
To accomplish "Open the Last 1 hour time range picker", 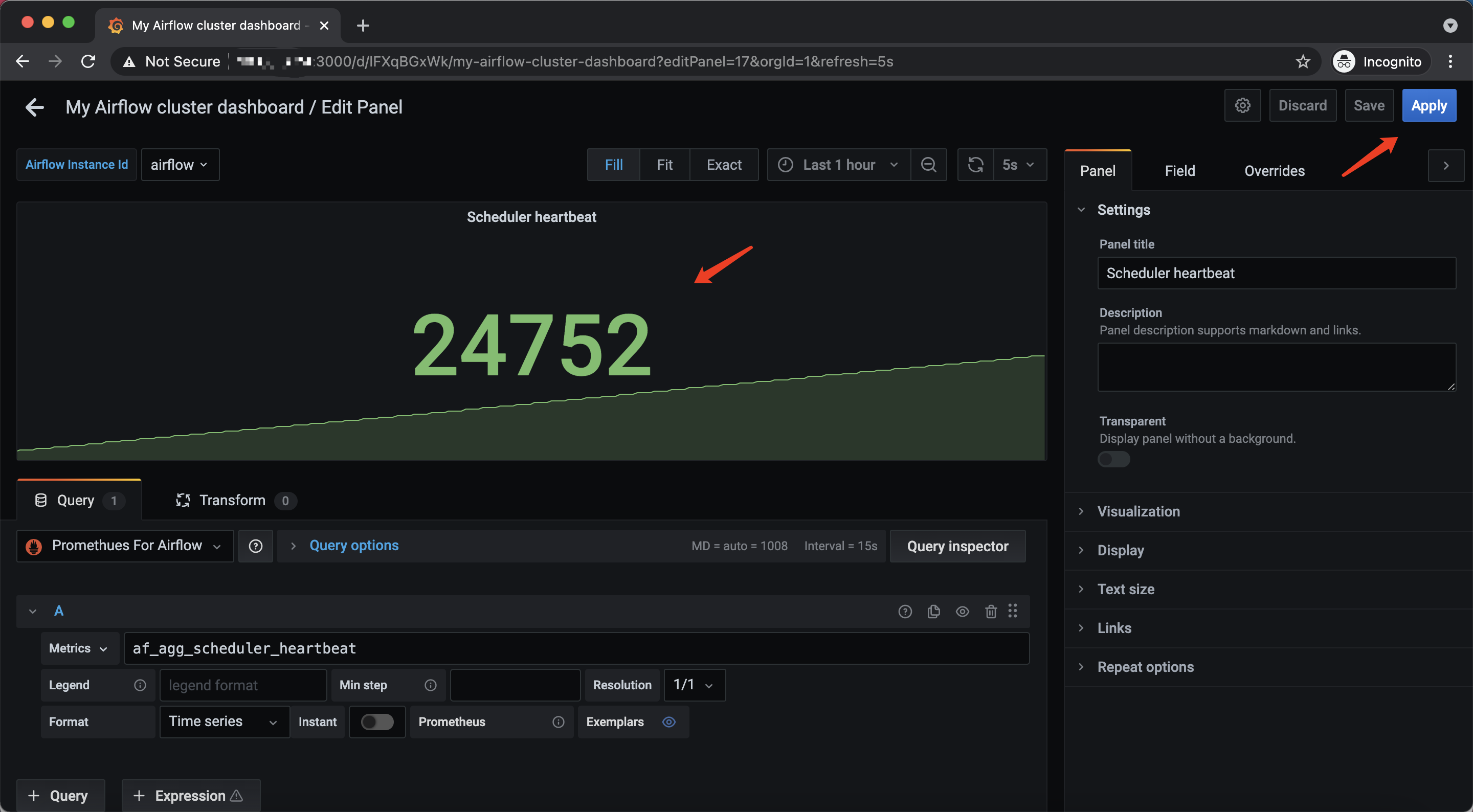I will [x=838, y=165].
